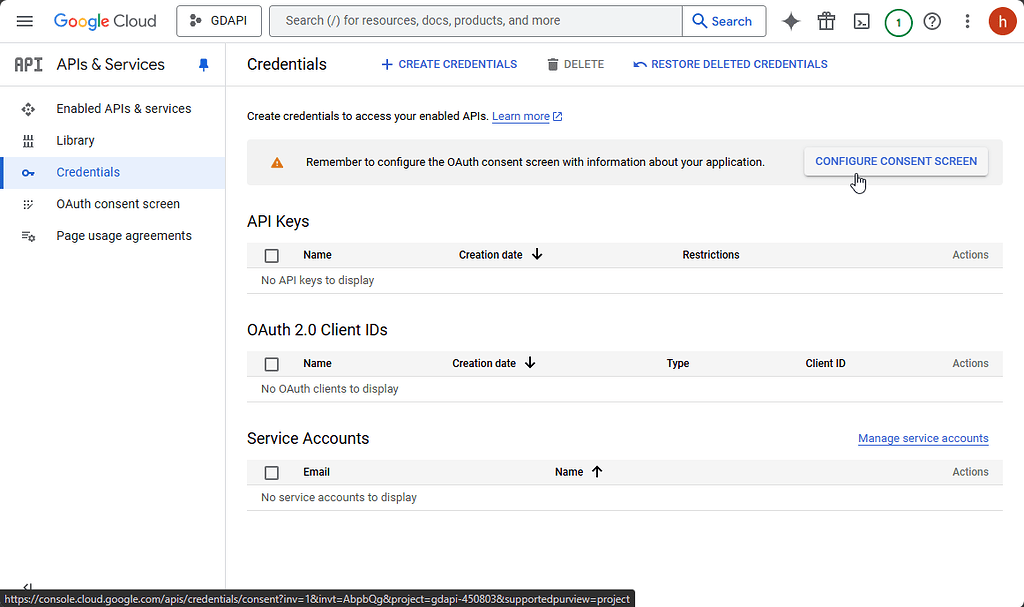
Task: Open the Gemini AI sparkle assistant
Action: tap(791, 22)
